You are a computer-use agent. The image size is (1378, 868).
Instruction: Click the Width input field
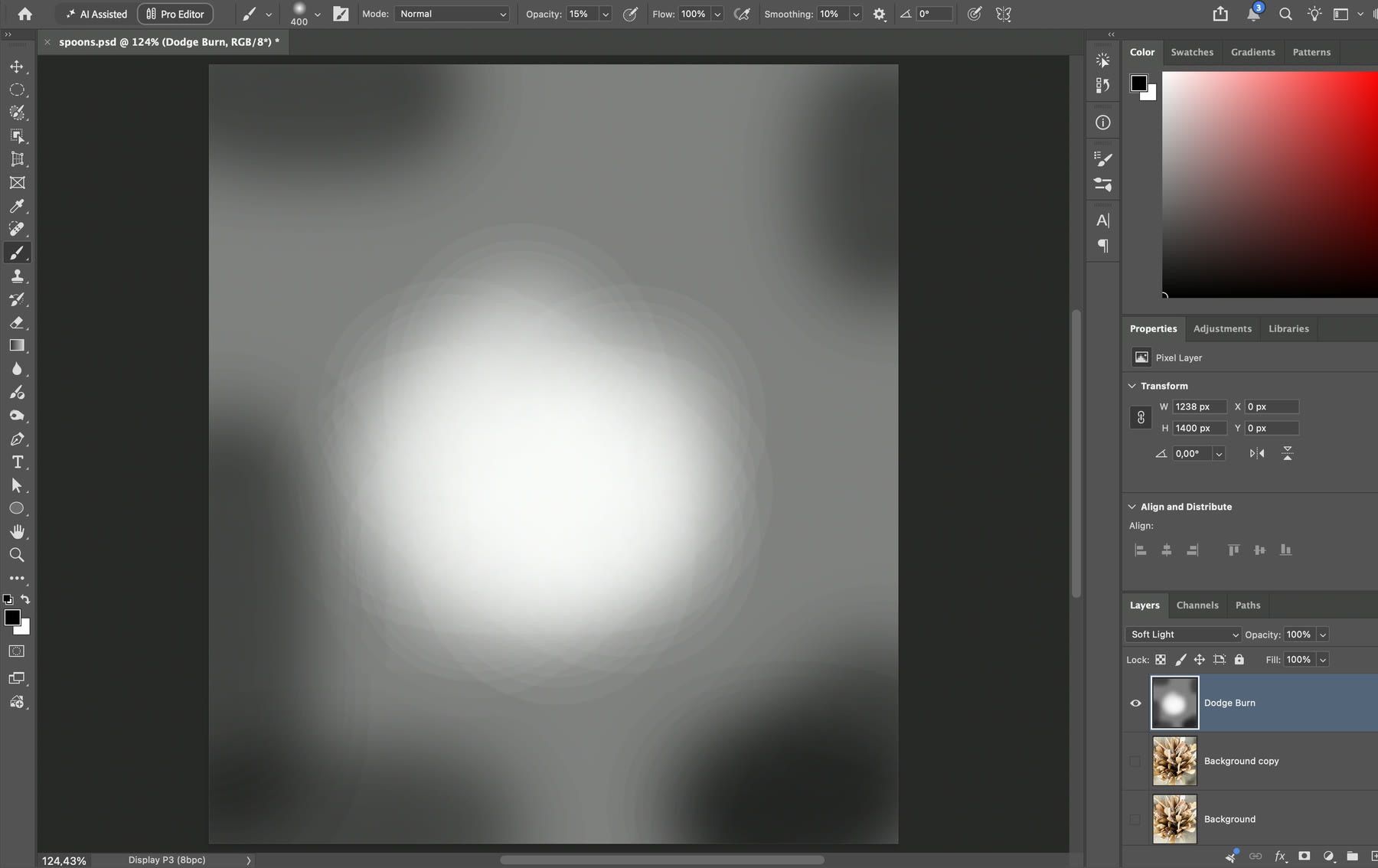click(1199, 406)
